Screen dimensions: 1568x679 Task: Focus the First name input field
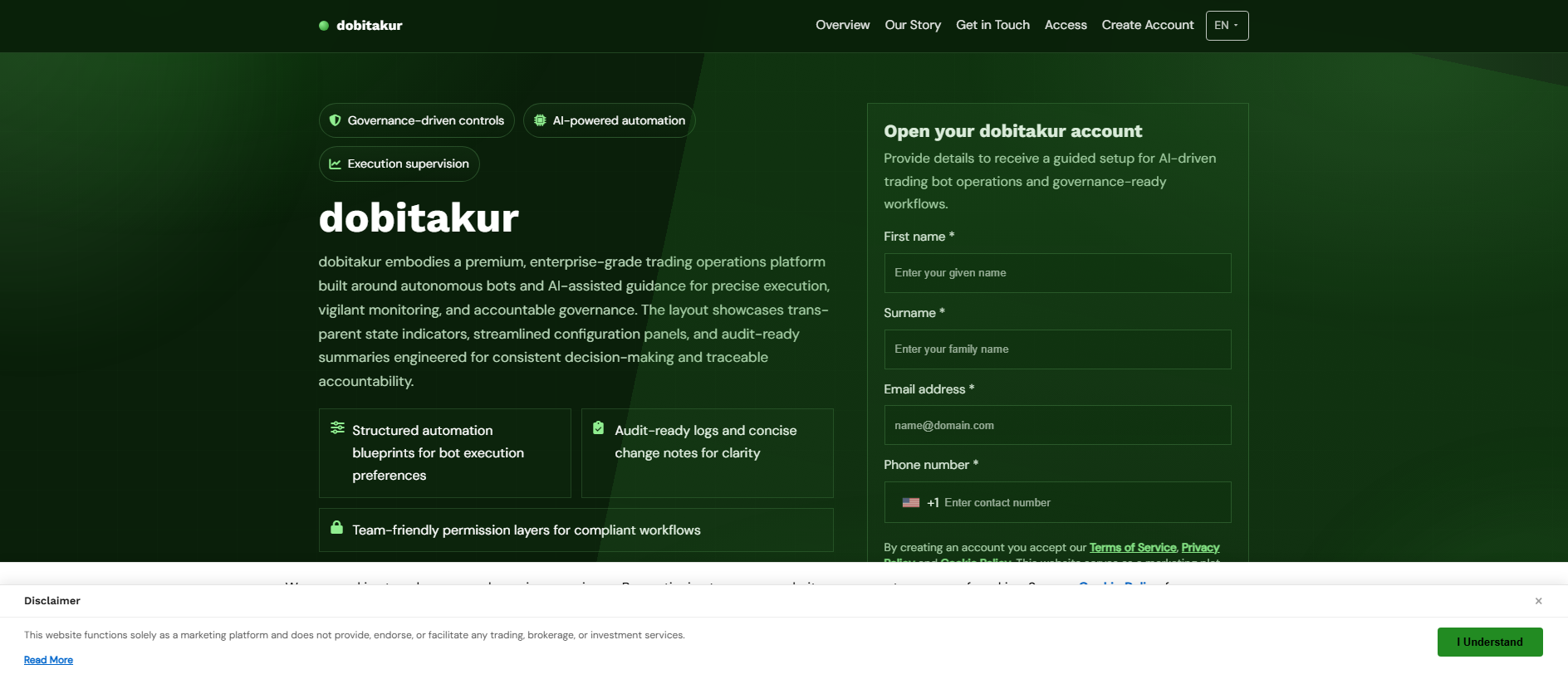(1057, 273)
